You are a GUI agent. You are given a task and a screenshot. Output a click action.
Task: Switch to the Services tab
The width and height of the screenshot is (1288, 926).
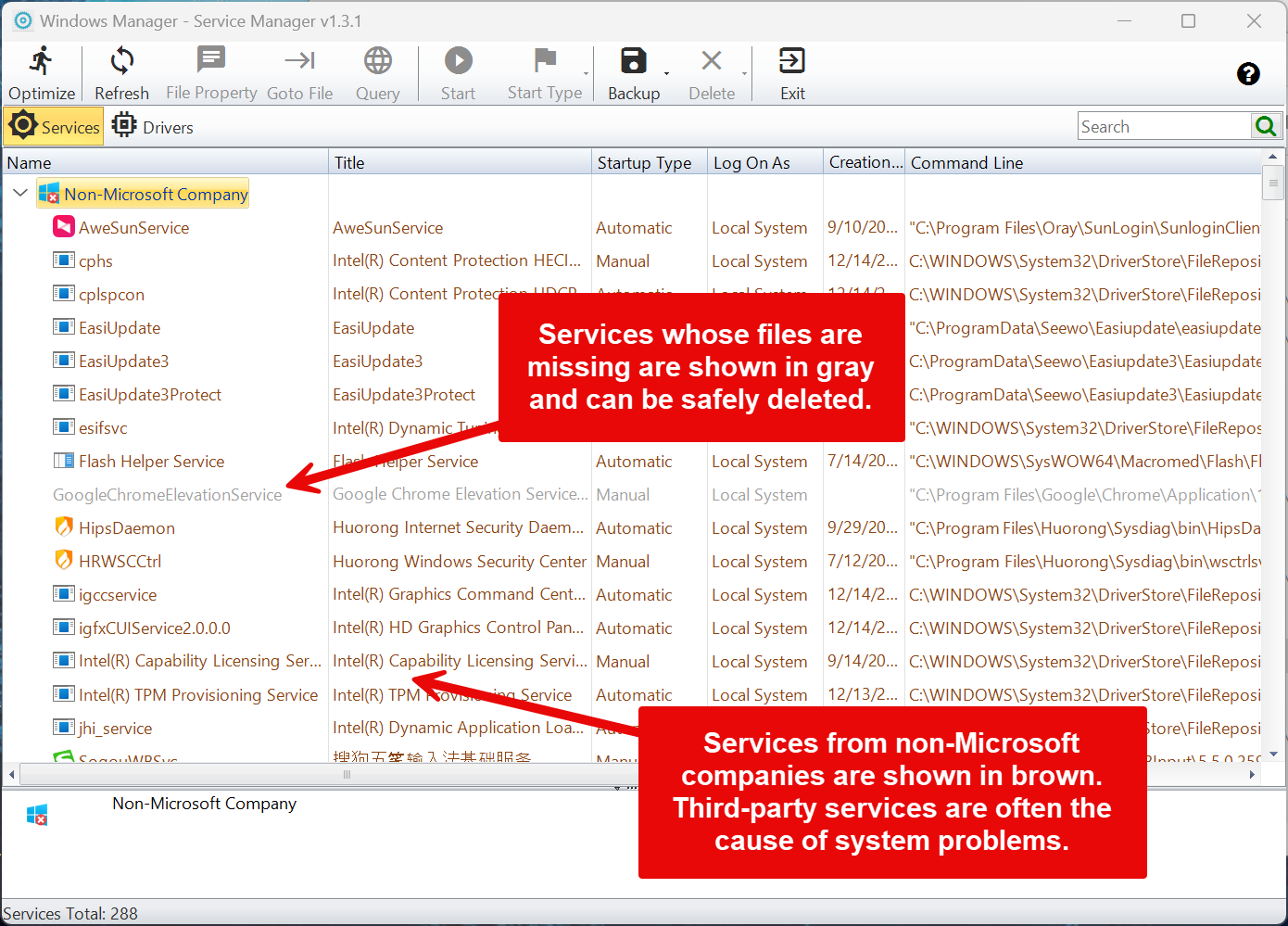click(54, 127)
